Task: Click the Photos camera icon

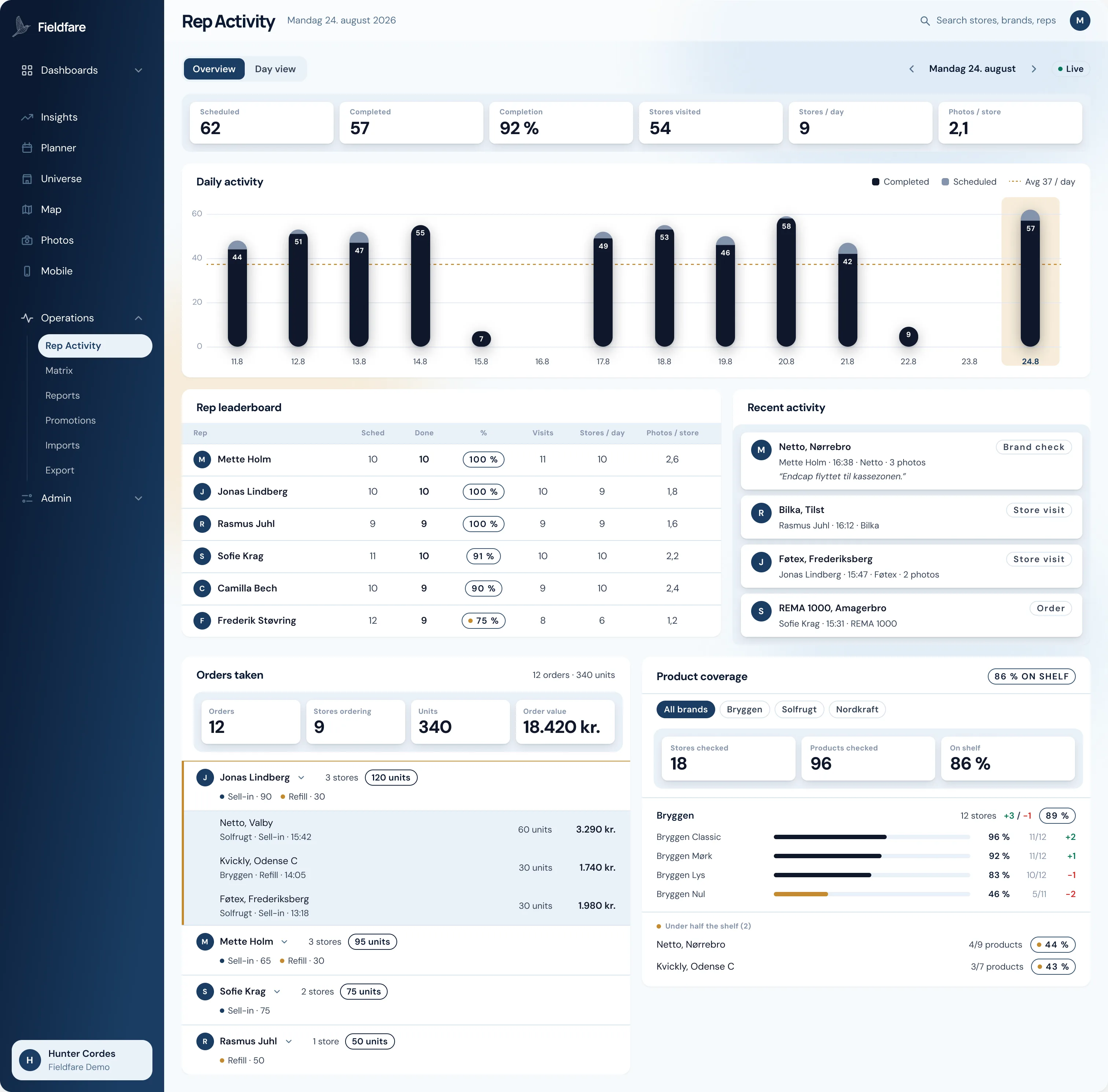Action: pyautogui.click(x=27, y=240)
